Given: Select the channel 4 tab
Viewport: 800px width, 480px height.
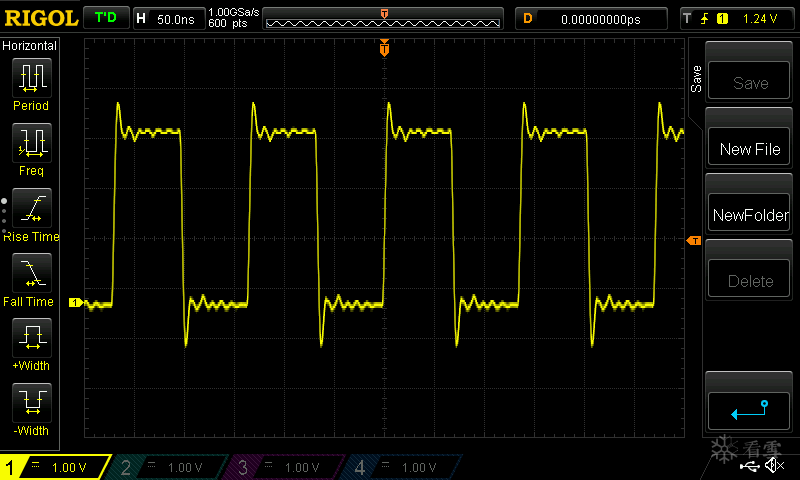Looking at the screenshot, I should (x=402, y=467).
